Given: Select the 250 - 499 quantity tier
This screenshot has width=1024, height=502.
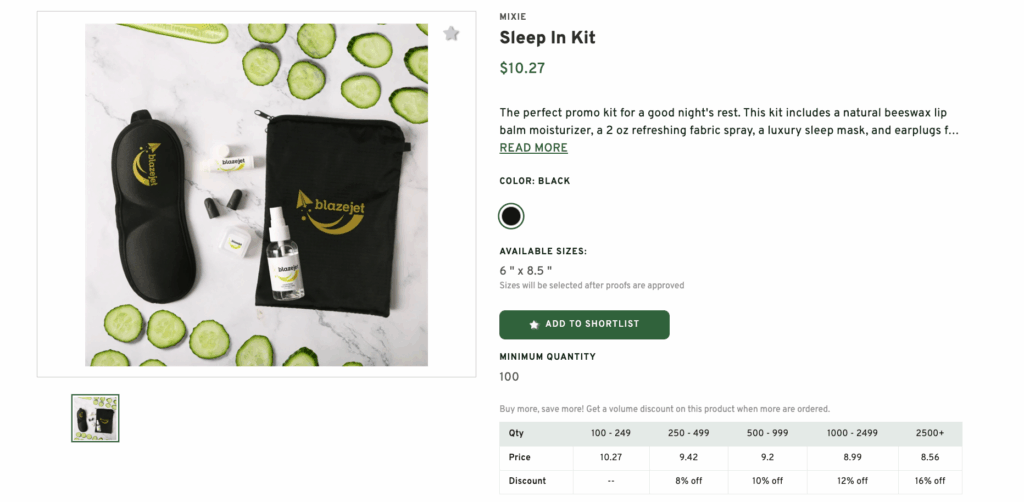Looking at the screenshot, I should click(687, 434).
